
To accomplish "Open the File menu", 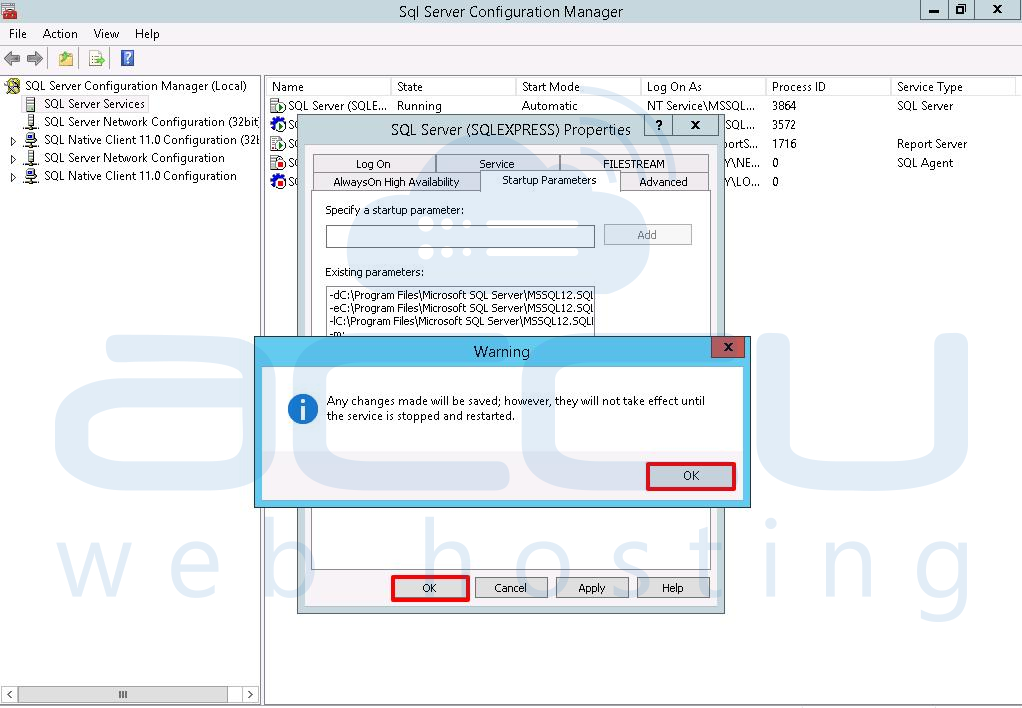I will coord(18,34).
